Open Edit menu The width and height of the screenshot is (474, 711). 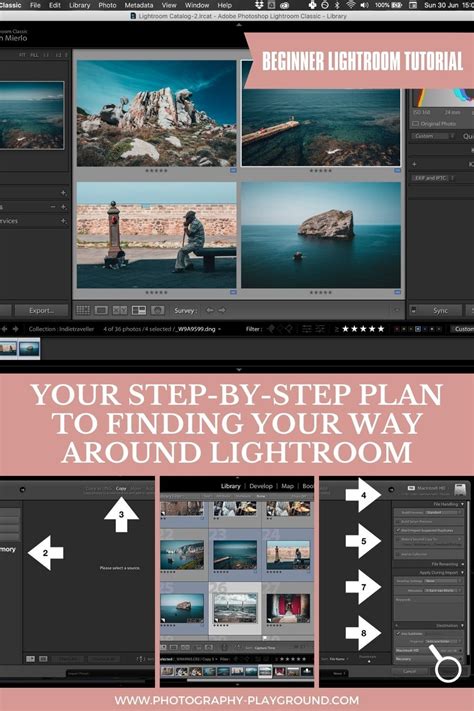click(x=54, y=5)
